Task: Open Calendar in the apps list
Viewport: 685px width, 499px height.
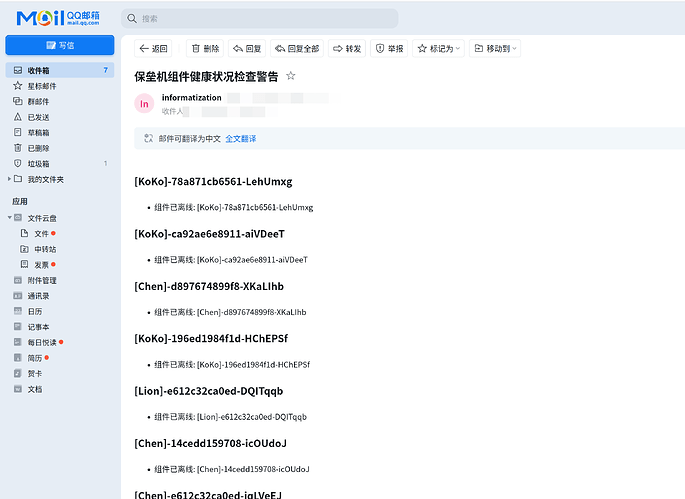Action: (x=35, y=311)
